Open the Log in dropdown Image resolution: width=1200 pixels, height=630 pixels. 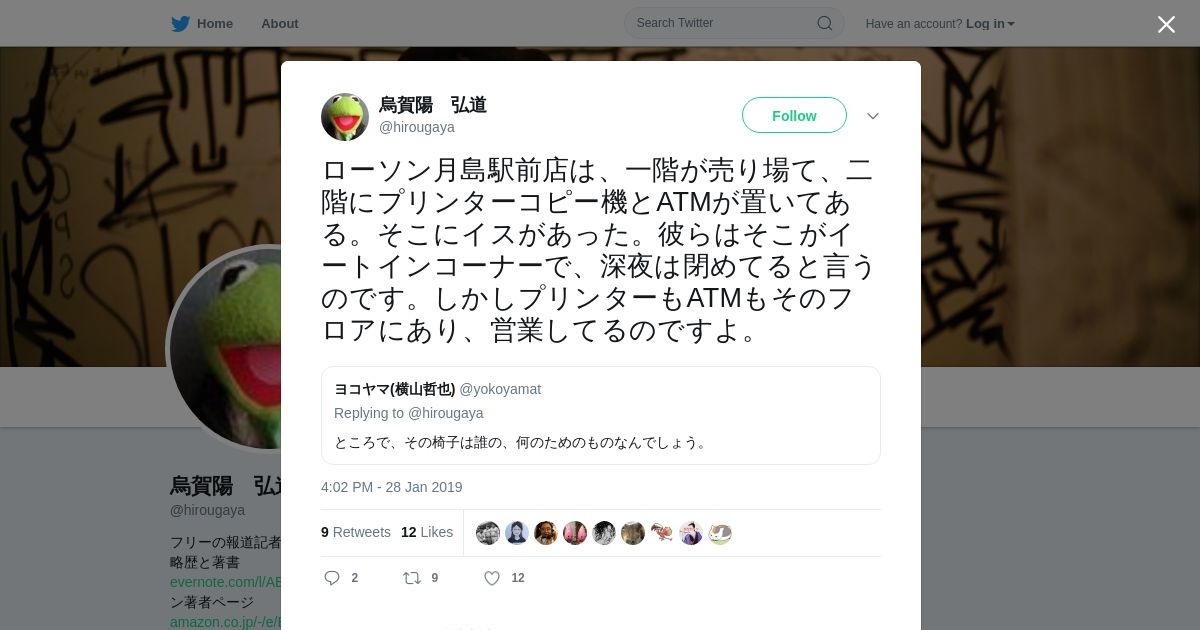[990, 24]
